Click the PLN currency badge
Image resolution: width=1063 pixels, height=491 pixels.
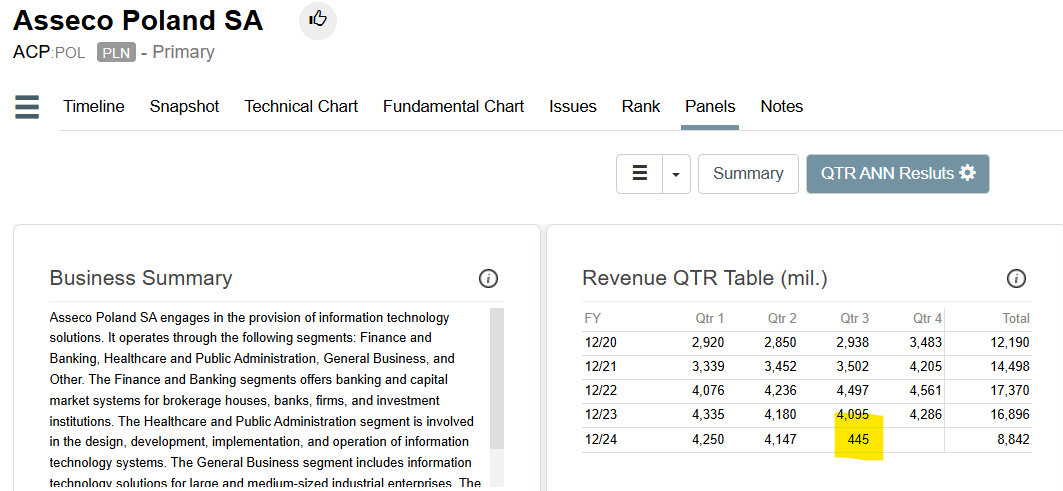116,52
